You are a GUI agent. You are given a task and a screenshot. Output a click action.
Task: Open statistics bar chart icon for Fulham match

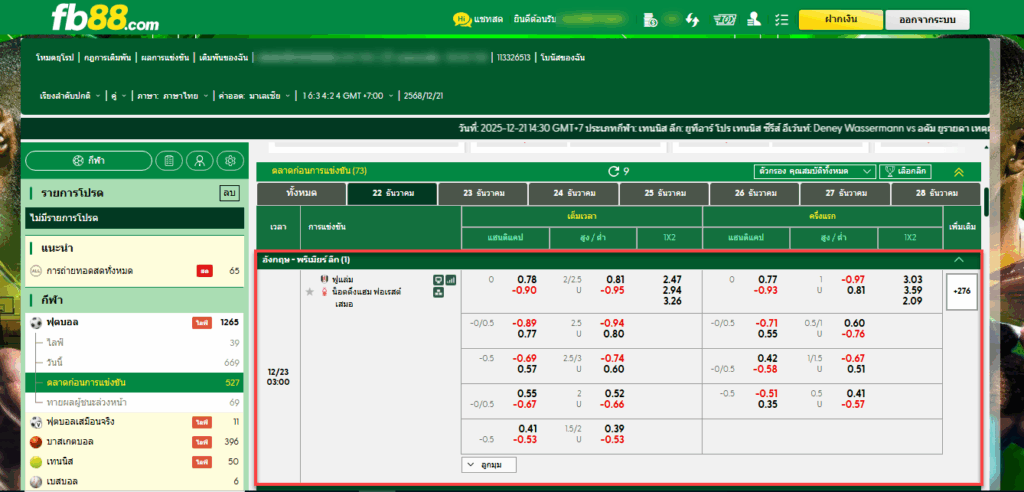click(451, 280)
